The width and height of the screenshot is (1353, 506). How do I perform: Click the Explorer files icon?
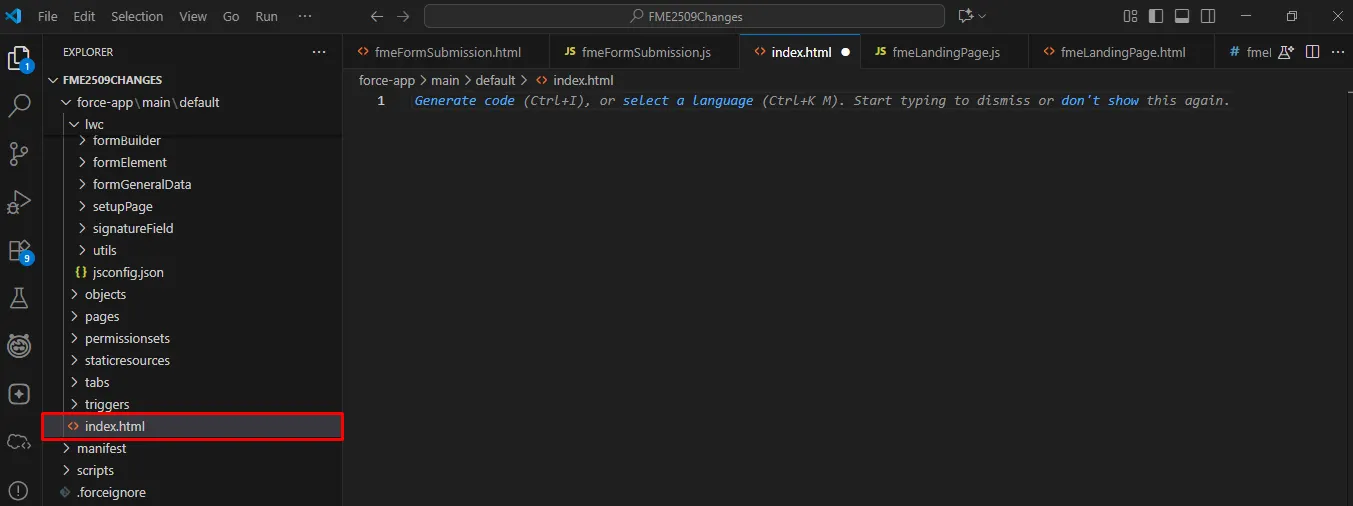[19, 59]
